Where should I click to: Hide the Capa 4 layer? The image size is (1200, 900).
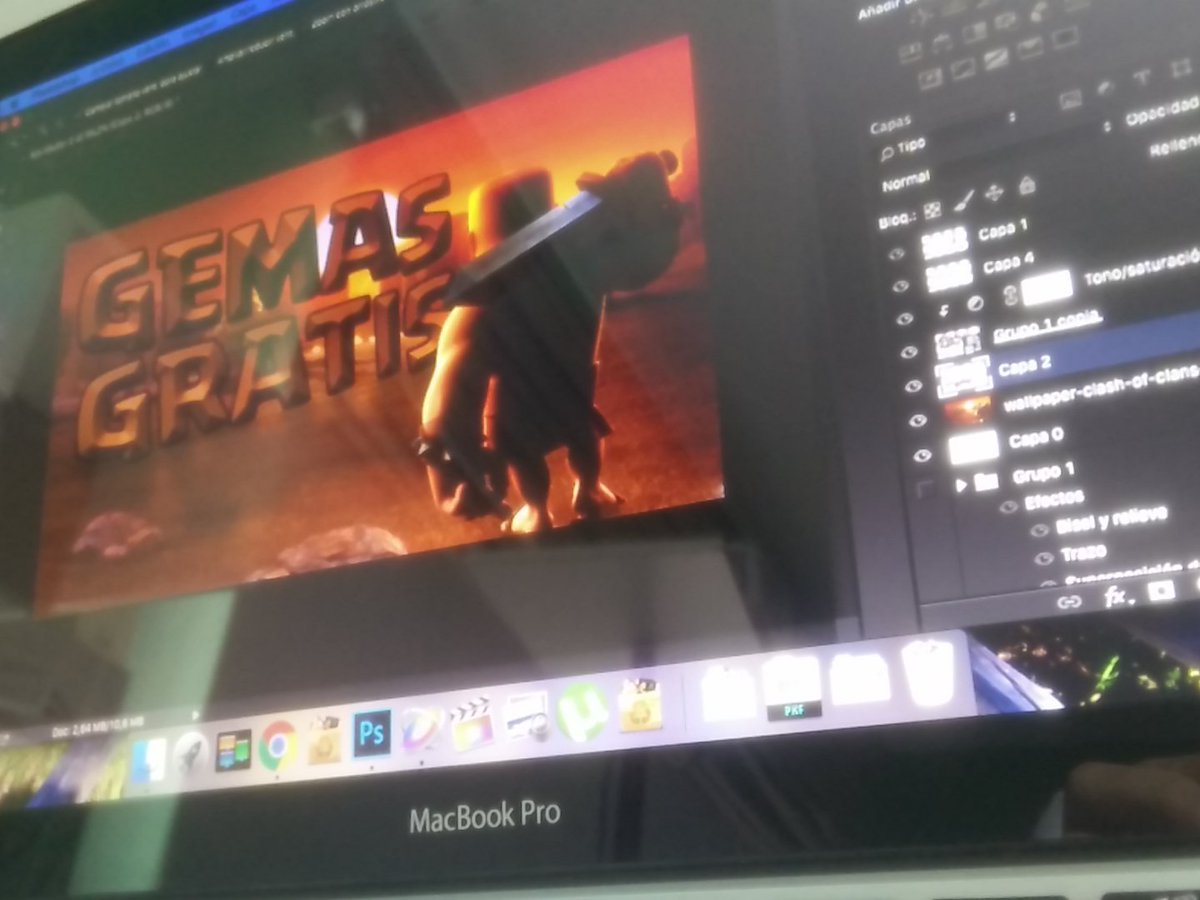click(900, 286)
